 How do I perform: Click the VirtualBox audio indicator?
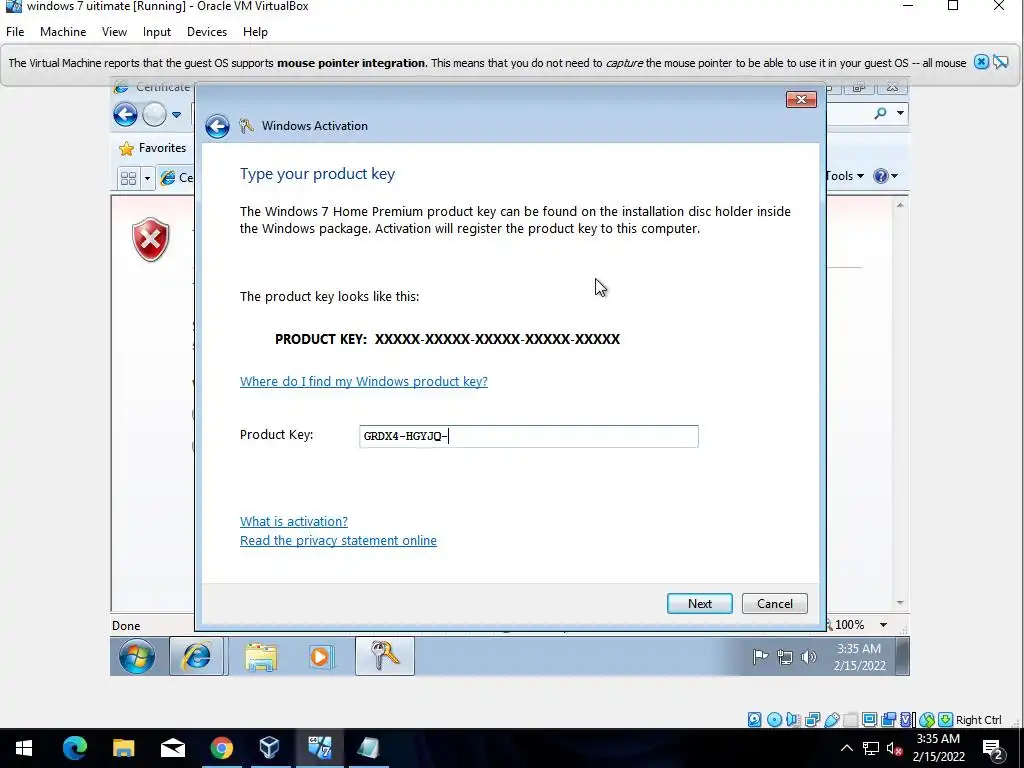tap(793, 720)
